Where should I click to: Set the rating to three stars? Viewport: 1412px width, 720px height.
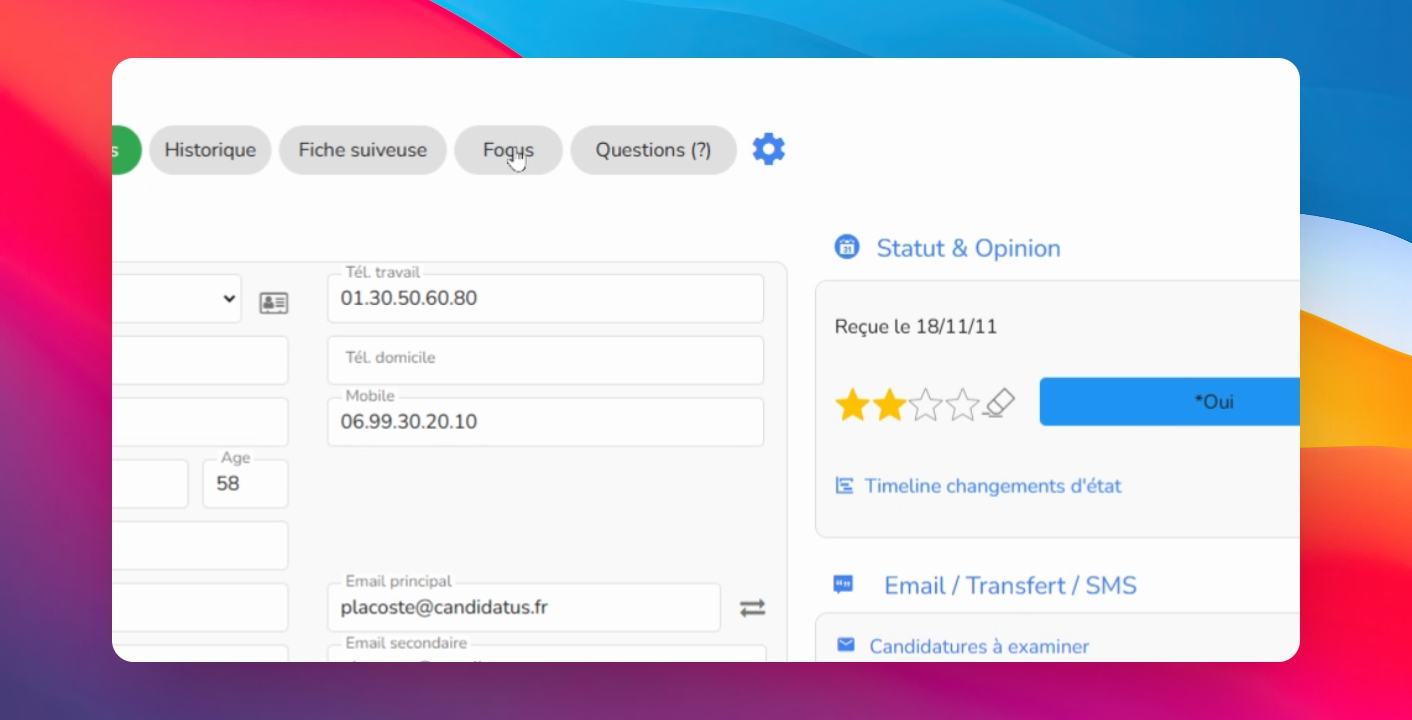(926, 405)
